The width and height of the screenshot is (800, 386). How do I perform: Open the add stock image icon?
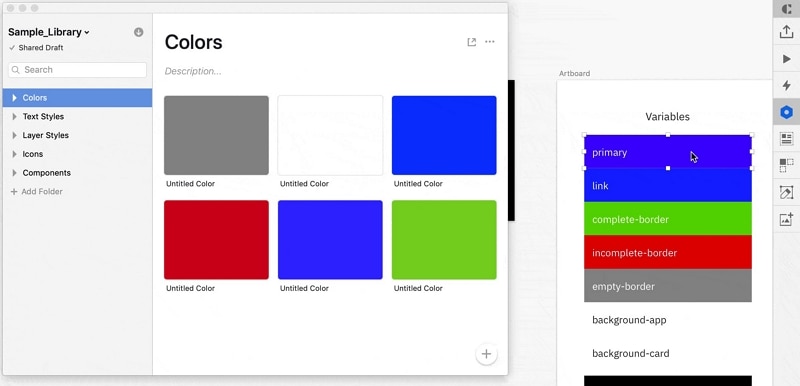(x=786, y=219)
